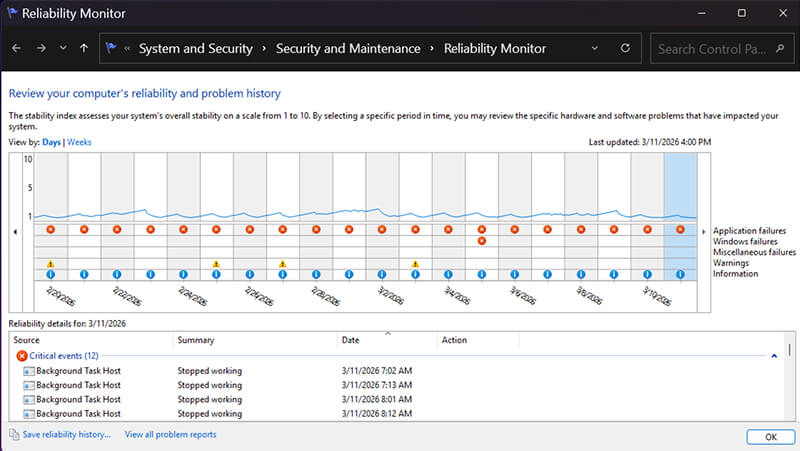Viewport: 800px width, 451px height.
Task: Open chevron after System and Security breadcrumb
Action: click(x=264, y=48)
